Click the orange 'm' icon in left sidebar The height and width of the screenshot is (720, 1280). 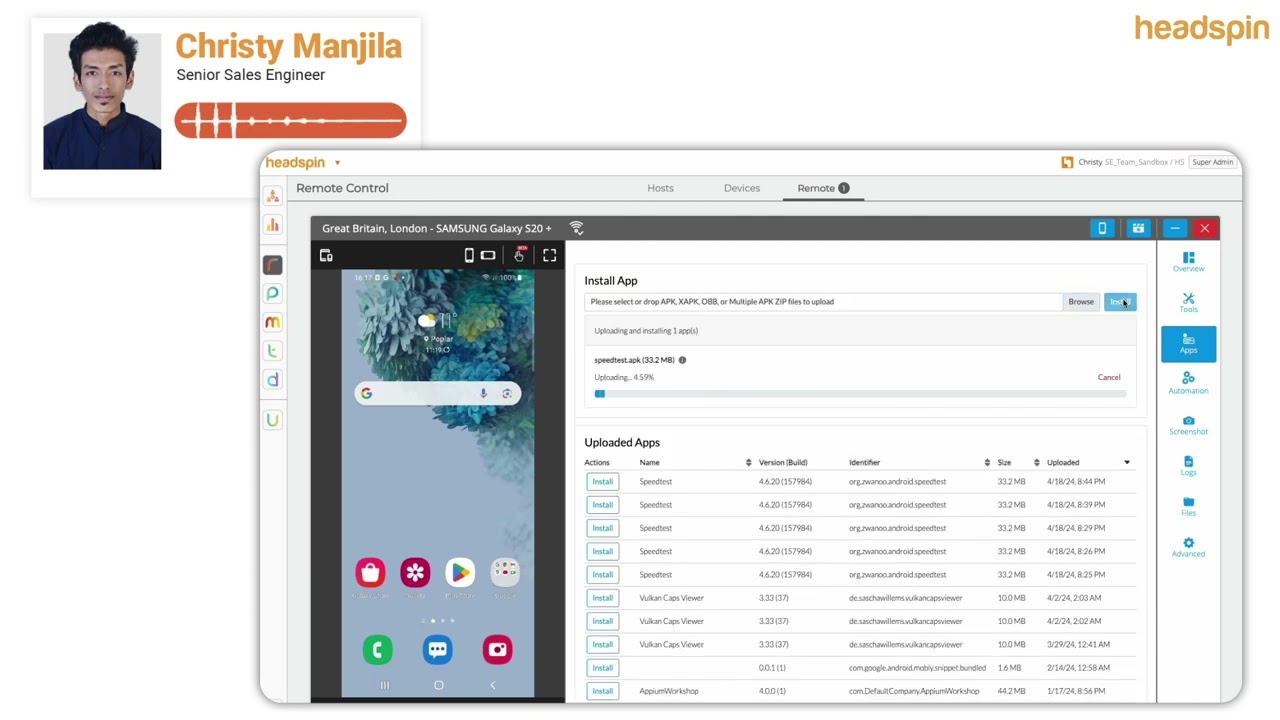pos(273,322)
